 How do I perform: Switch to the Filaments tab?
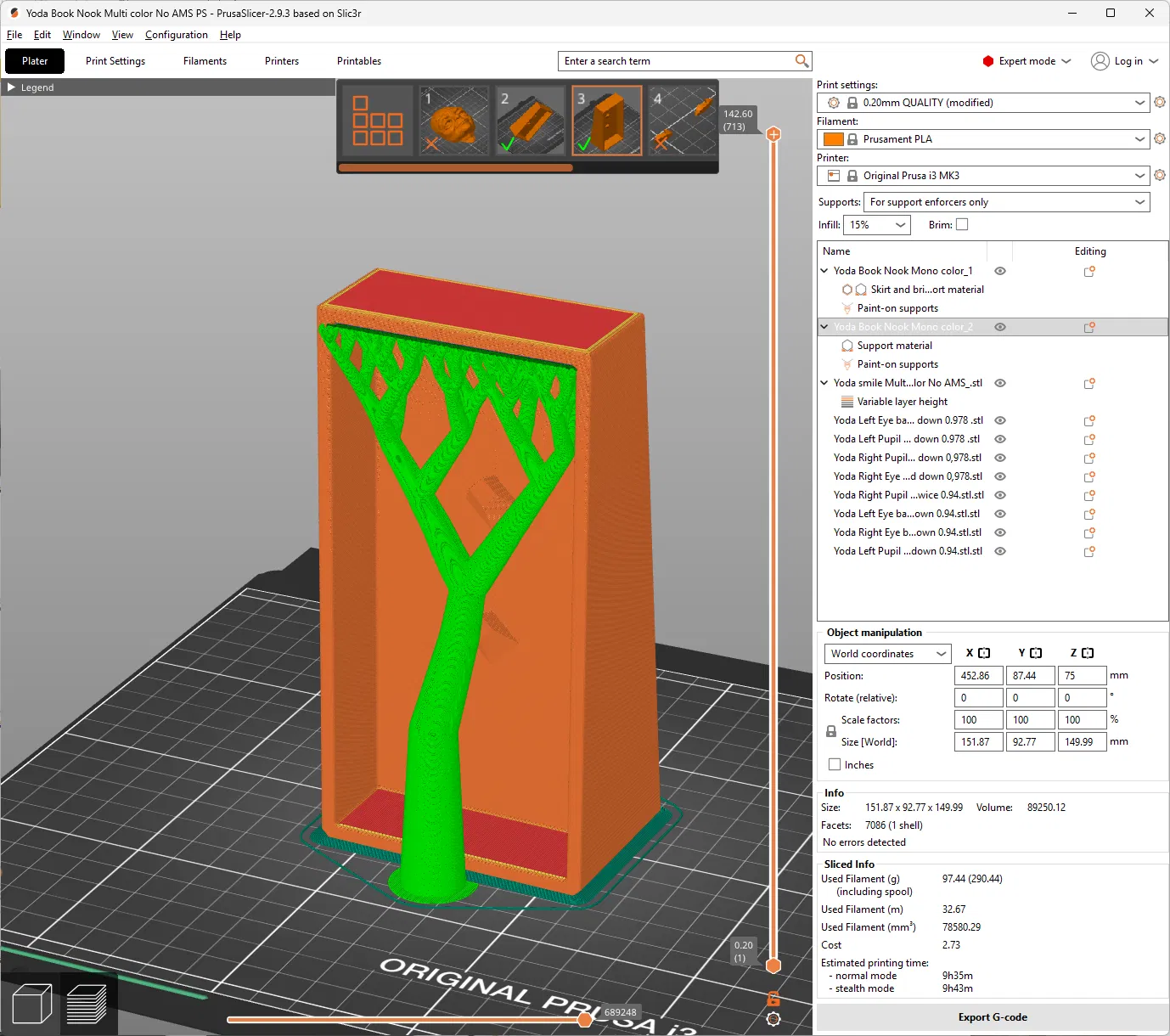click(205, 61)
